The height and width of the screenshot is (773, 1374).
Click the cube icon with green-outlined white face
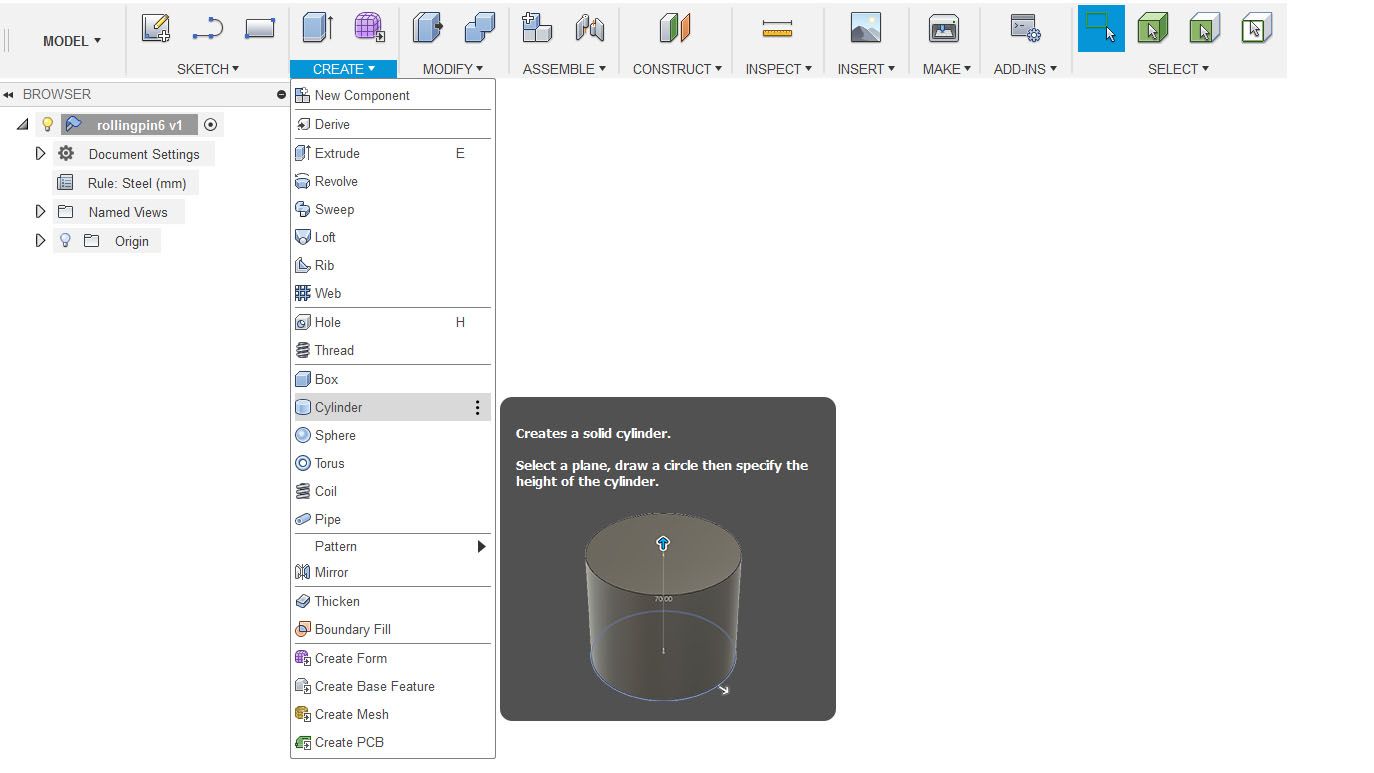(x=1256, y=28)
